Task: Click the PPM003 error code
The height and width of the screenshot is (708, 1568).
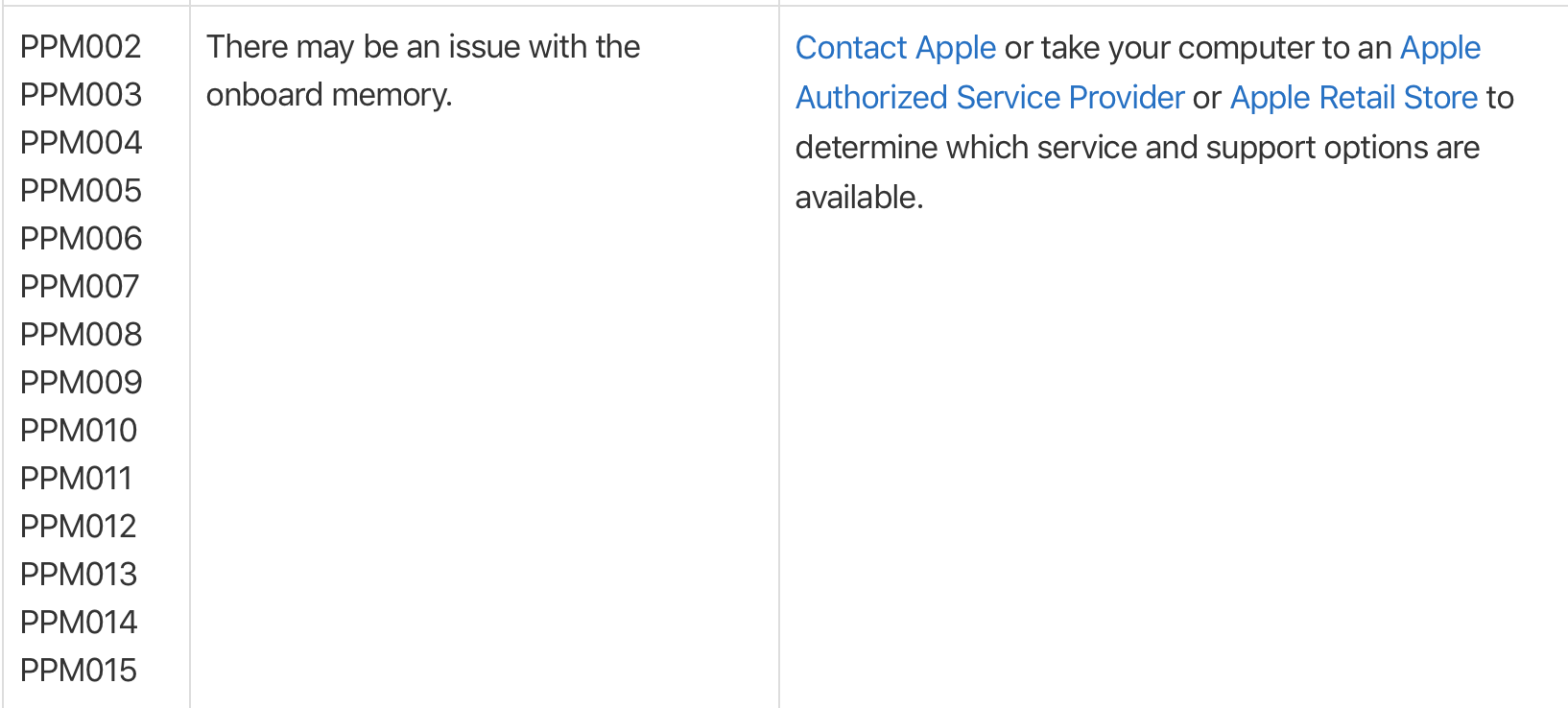Action: 81,95
